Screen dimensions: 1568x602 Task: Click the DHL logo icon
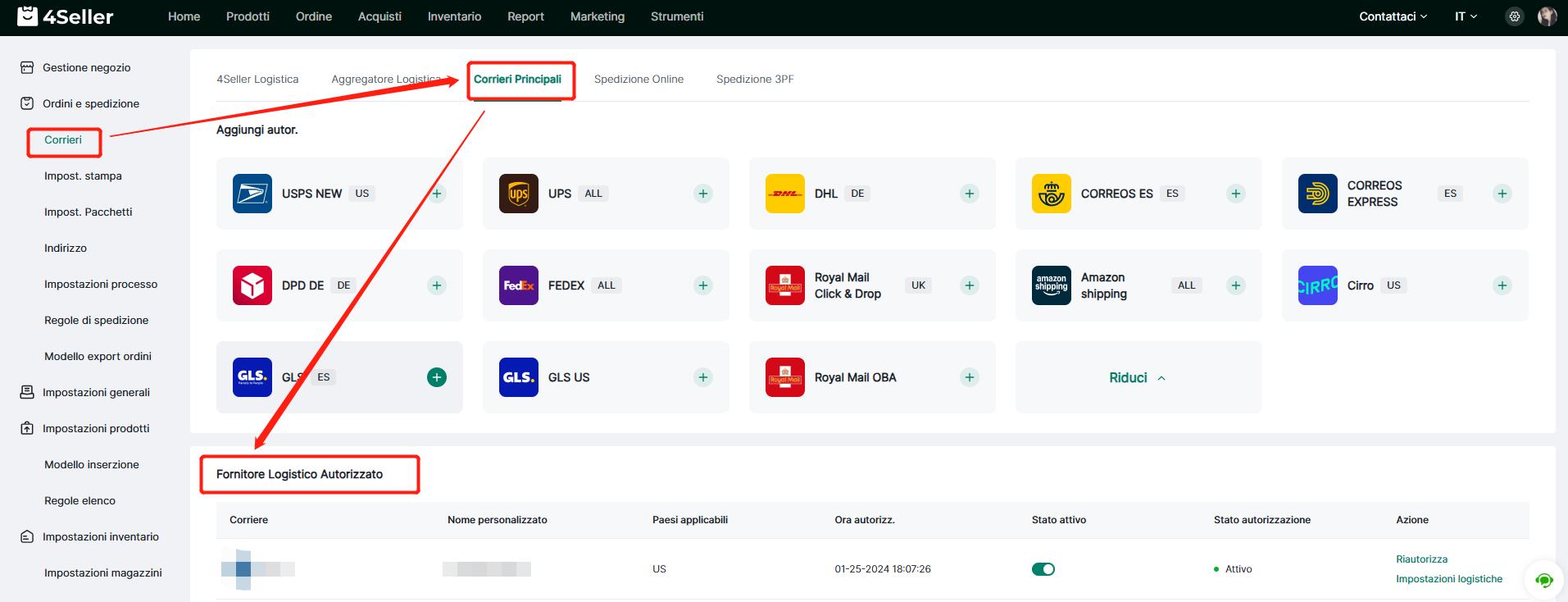tap(785, 194)
